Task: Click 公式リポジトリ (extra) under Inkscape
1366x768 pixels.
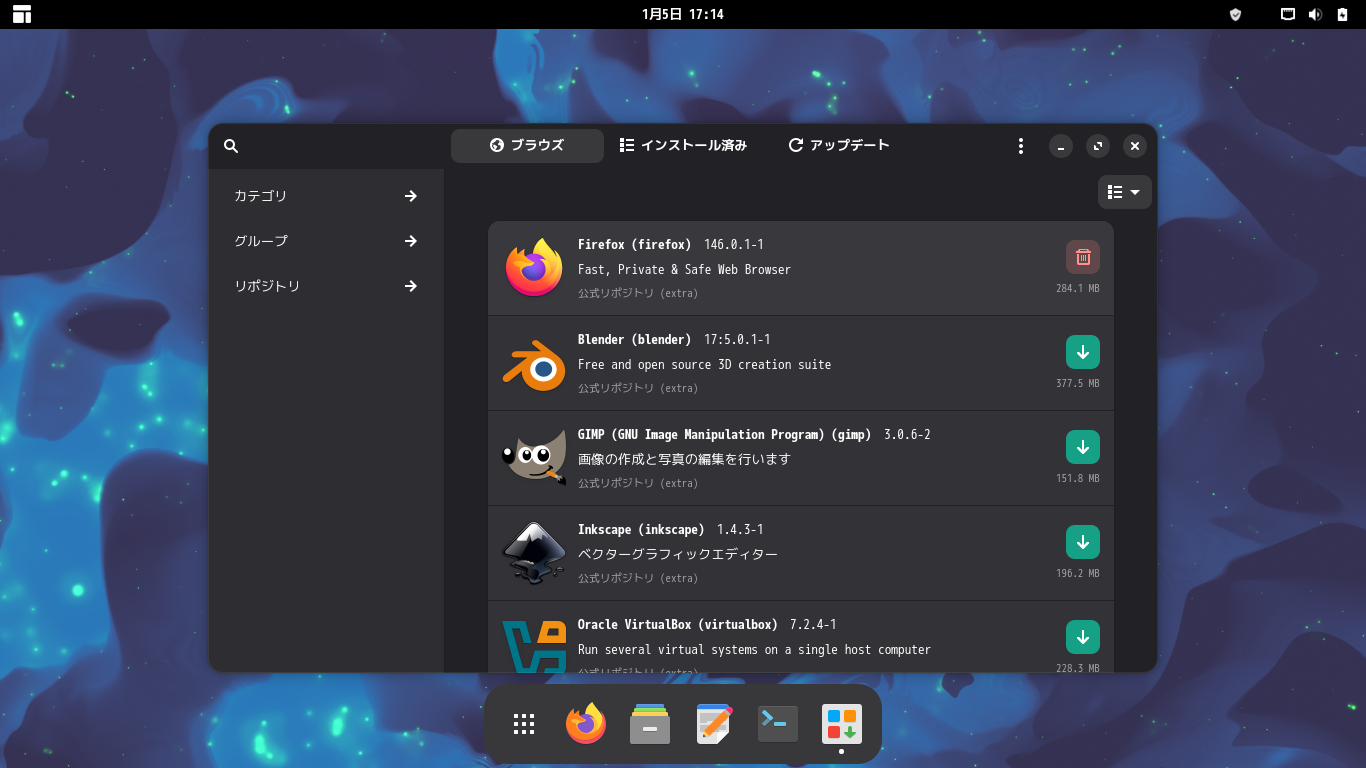Action: click(638, 579)
